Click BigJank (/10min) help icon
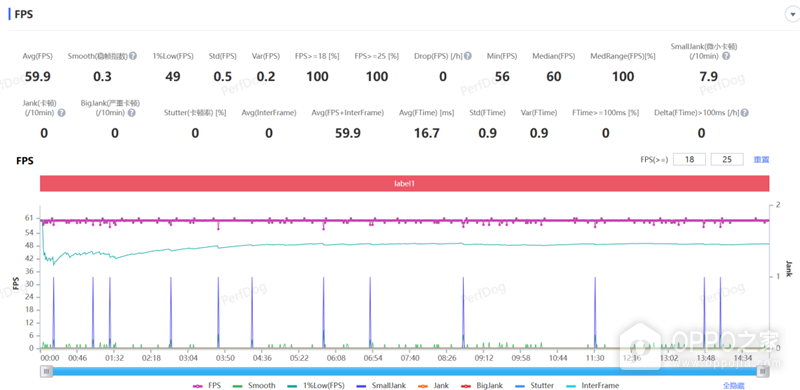 [x=132, y=113]
